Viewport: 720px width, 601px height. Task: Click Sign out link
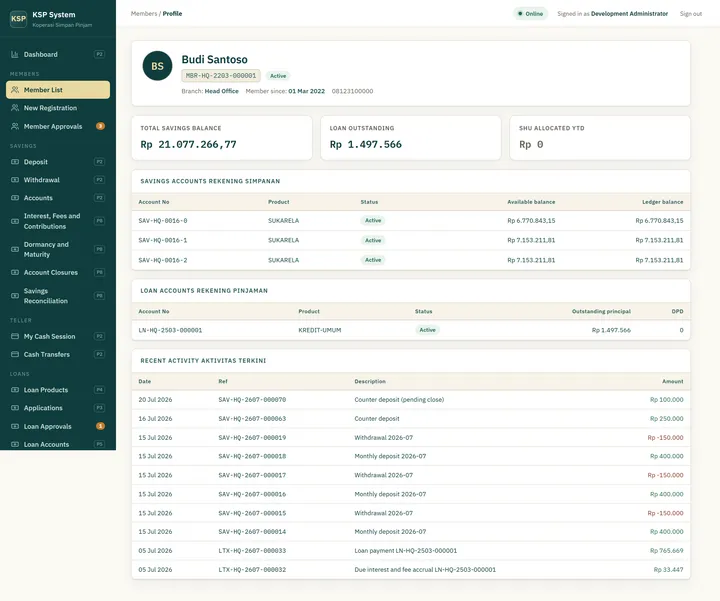point(691,14)
